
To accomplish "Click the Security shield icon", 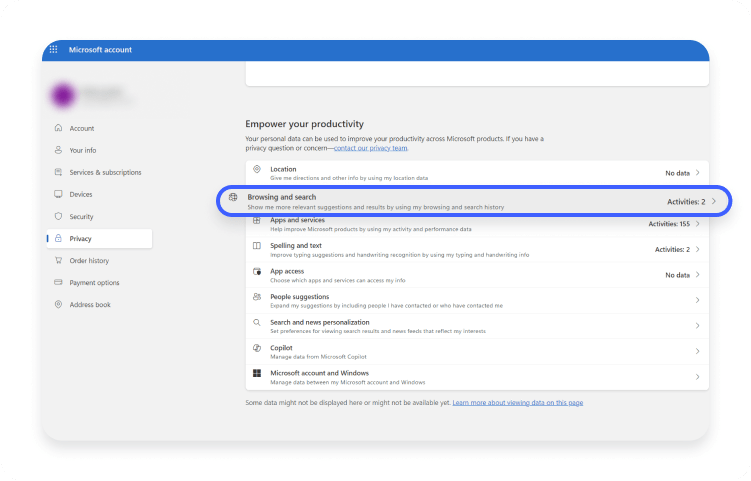I will click(x=58, y=216).
